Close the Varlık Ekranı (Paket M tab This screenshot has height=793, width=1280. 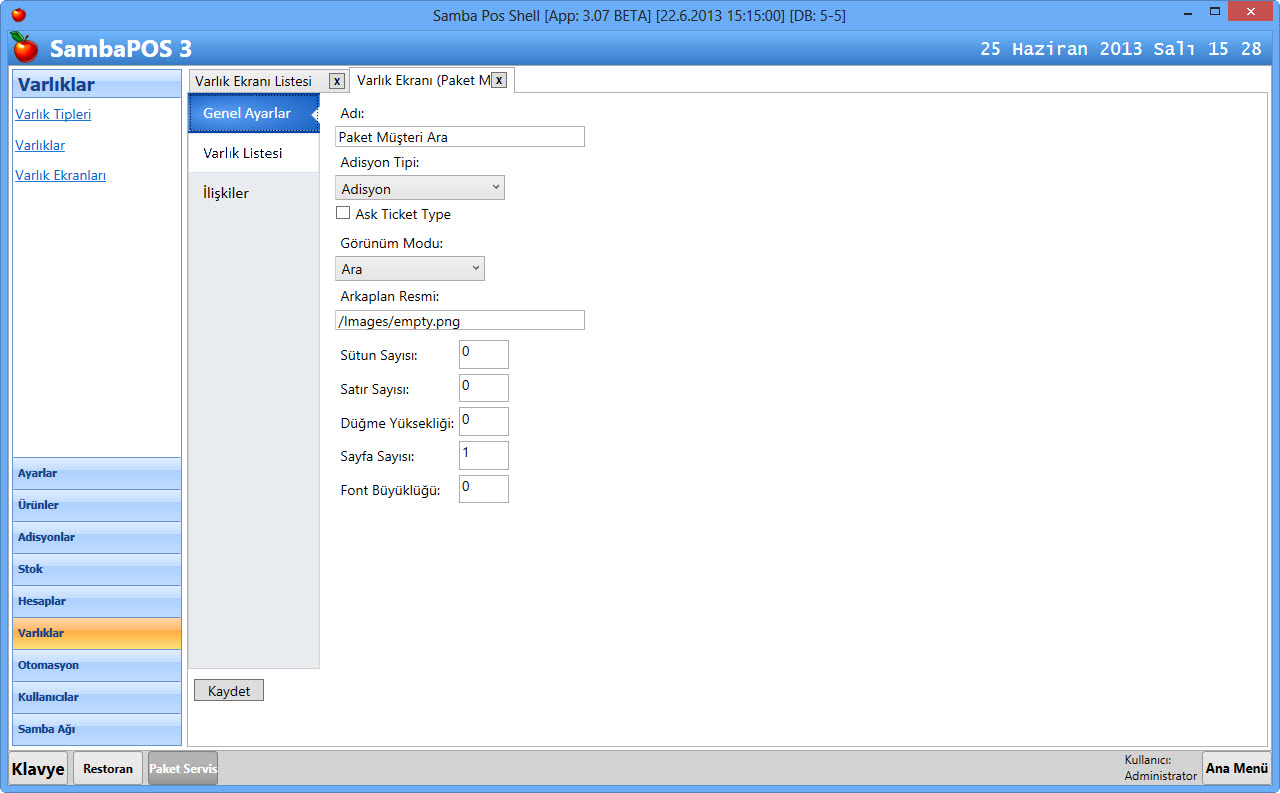(x=498, y=80)
